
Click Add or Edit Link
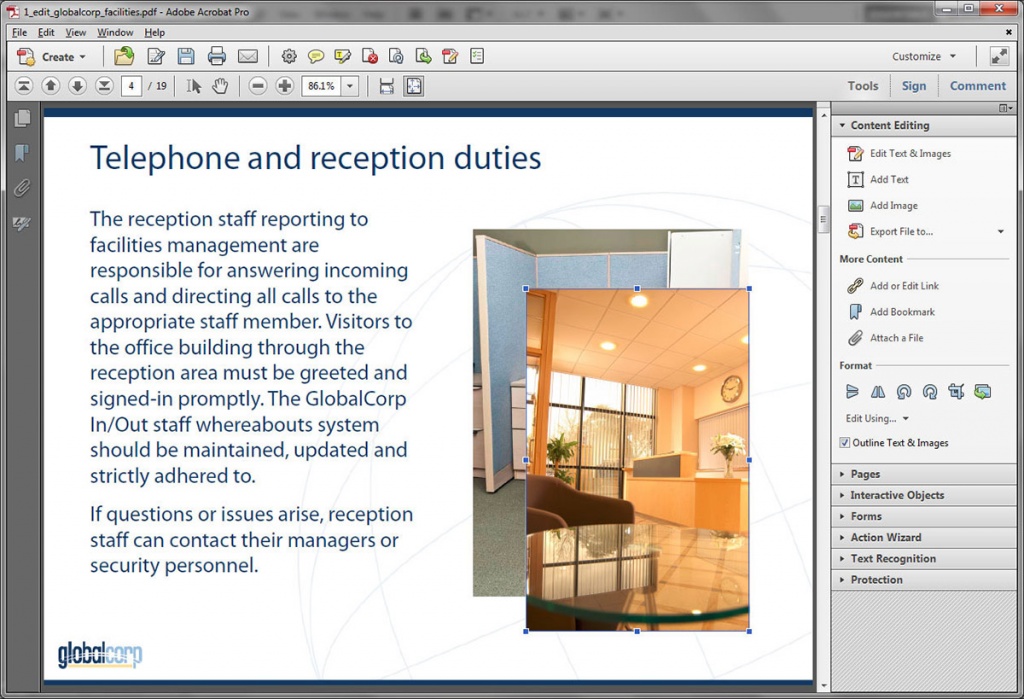[893, 286]
